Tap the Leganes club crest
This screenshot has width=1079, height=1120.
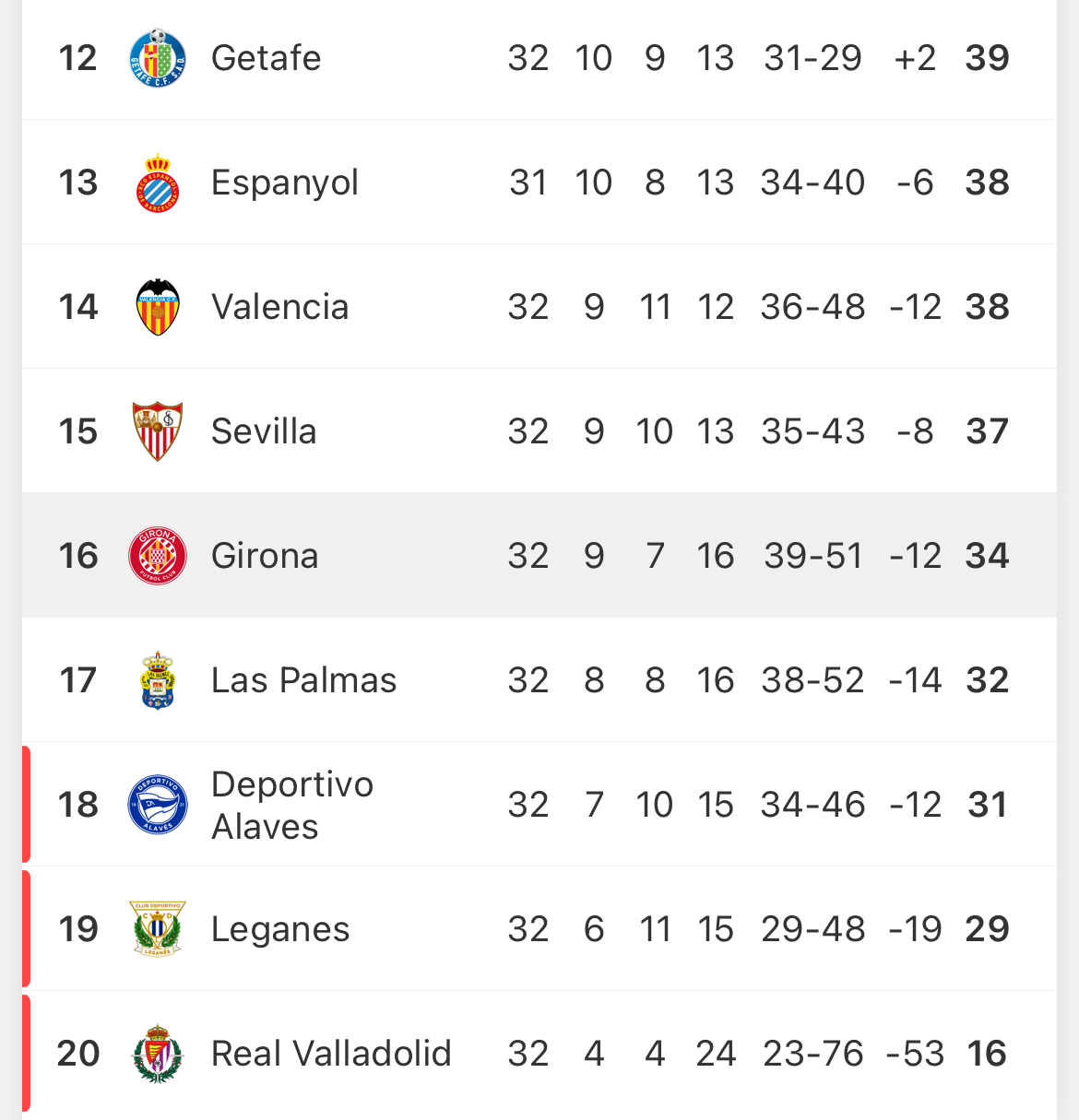[x=158, y=929]
